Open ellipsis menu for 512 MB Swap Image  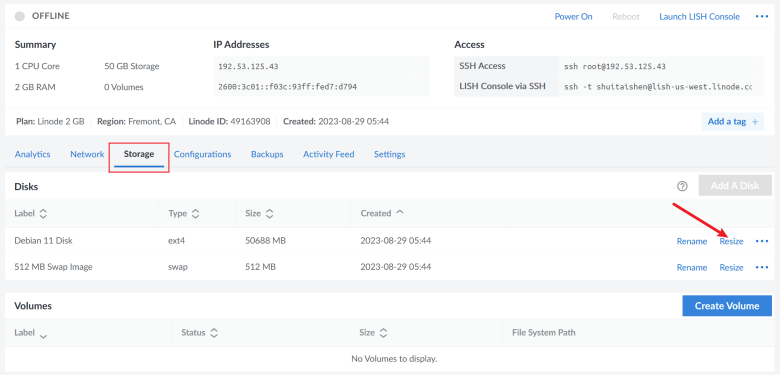pyautogui.click(x=762, y=268)
